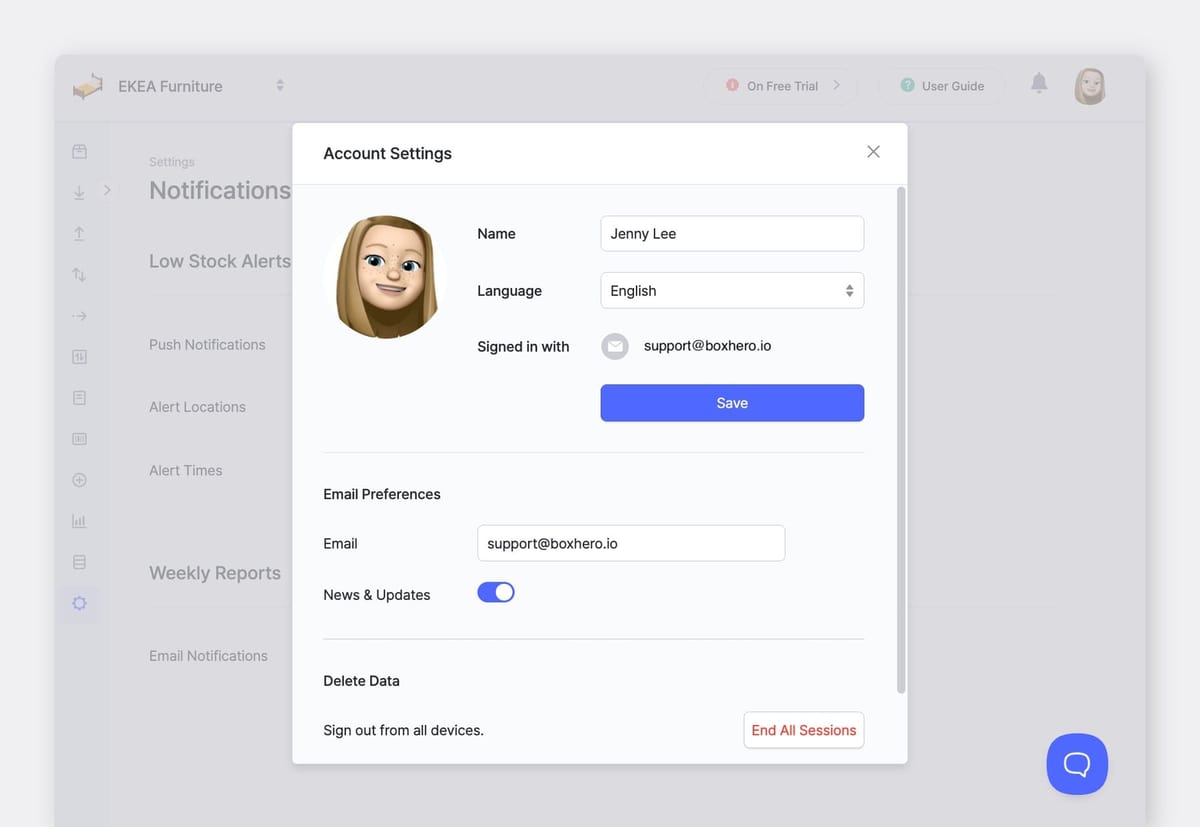
Task: Click the circled plus icon in sidebar
Action: pyautogui.click(x=80, y=480)
